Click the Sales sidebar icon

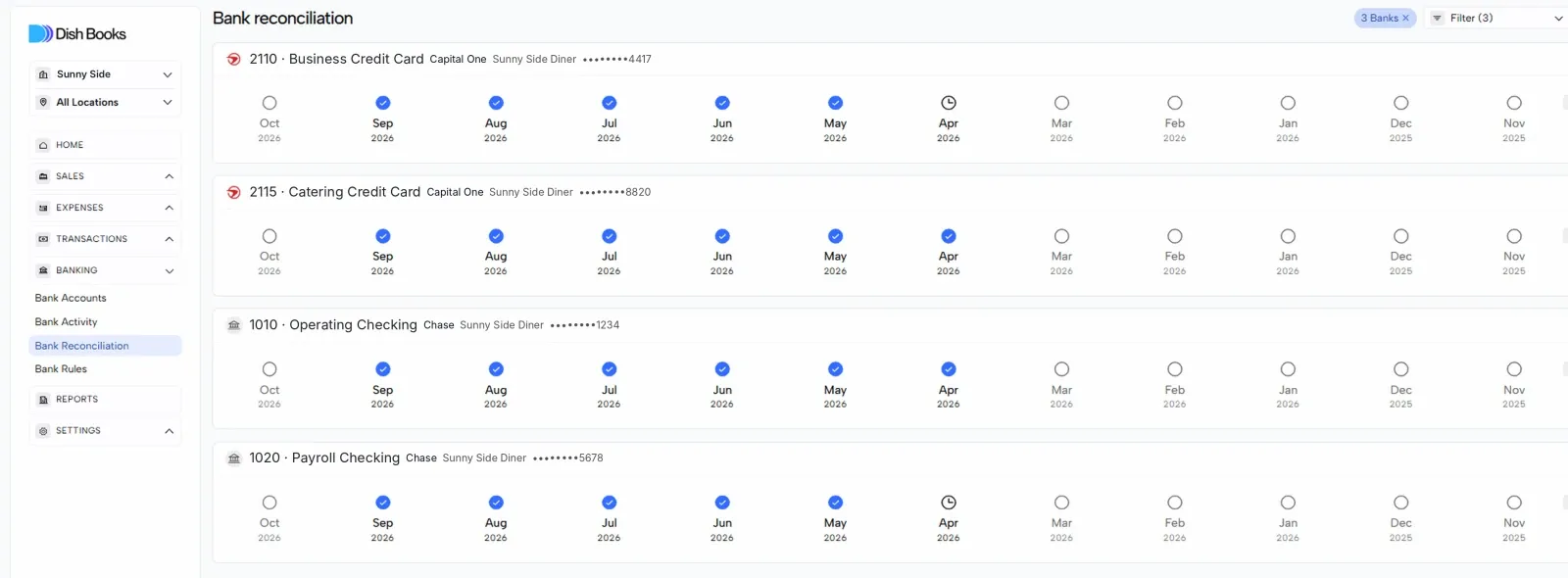[x=43, y=176]
